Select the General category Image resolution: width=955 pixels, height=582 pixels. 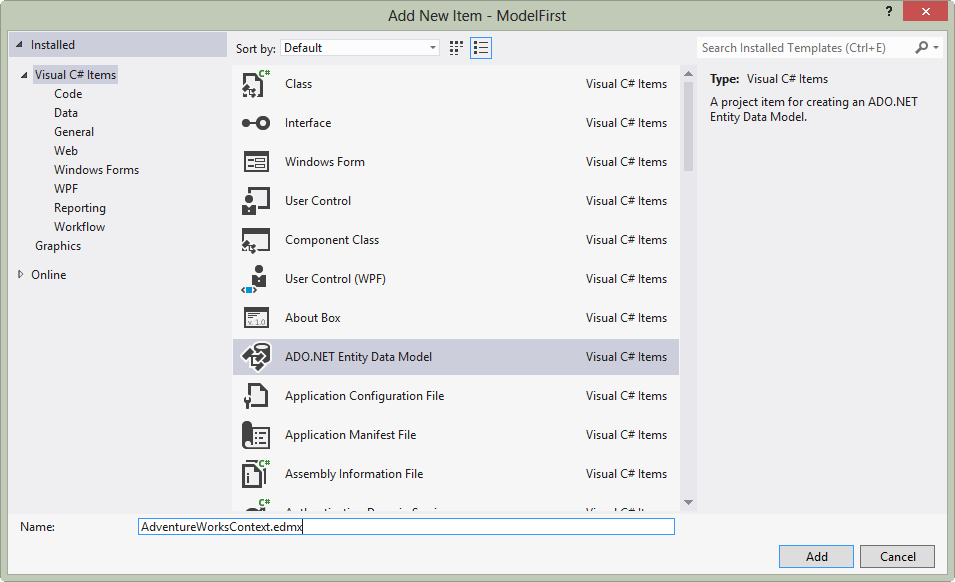click(74, 131)
